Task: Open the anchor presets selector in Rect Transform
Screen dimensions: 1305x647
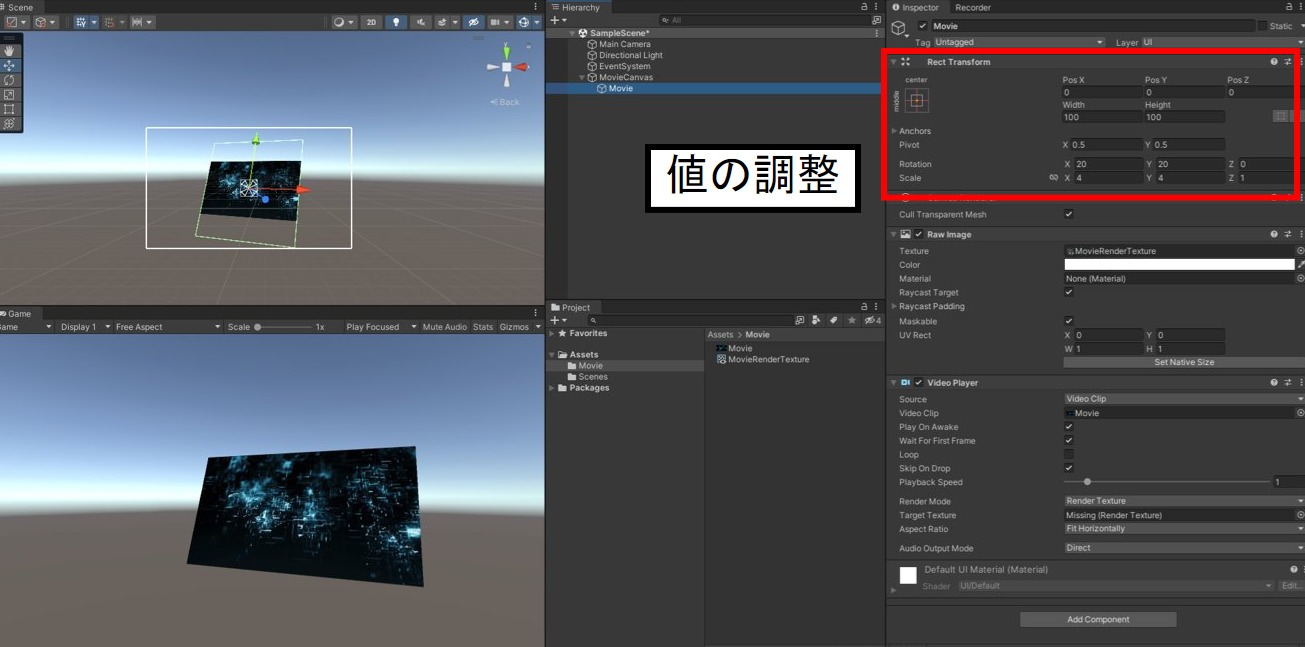Action: click(916, 99)
